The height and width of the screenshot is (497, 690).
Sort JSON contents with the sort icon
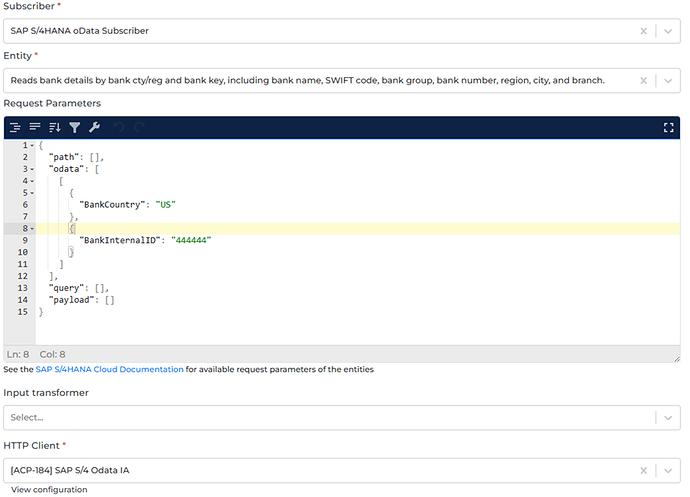click(x=55, y=128)
